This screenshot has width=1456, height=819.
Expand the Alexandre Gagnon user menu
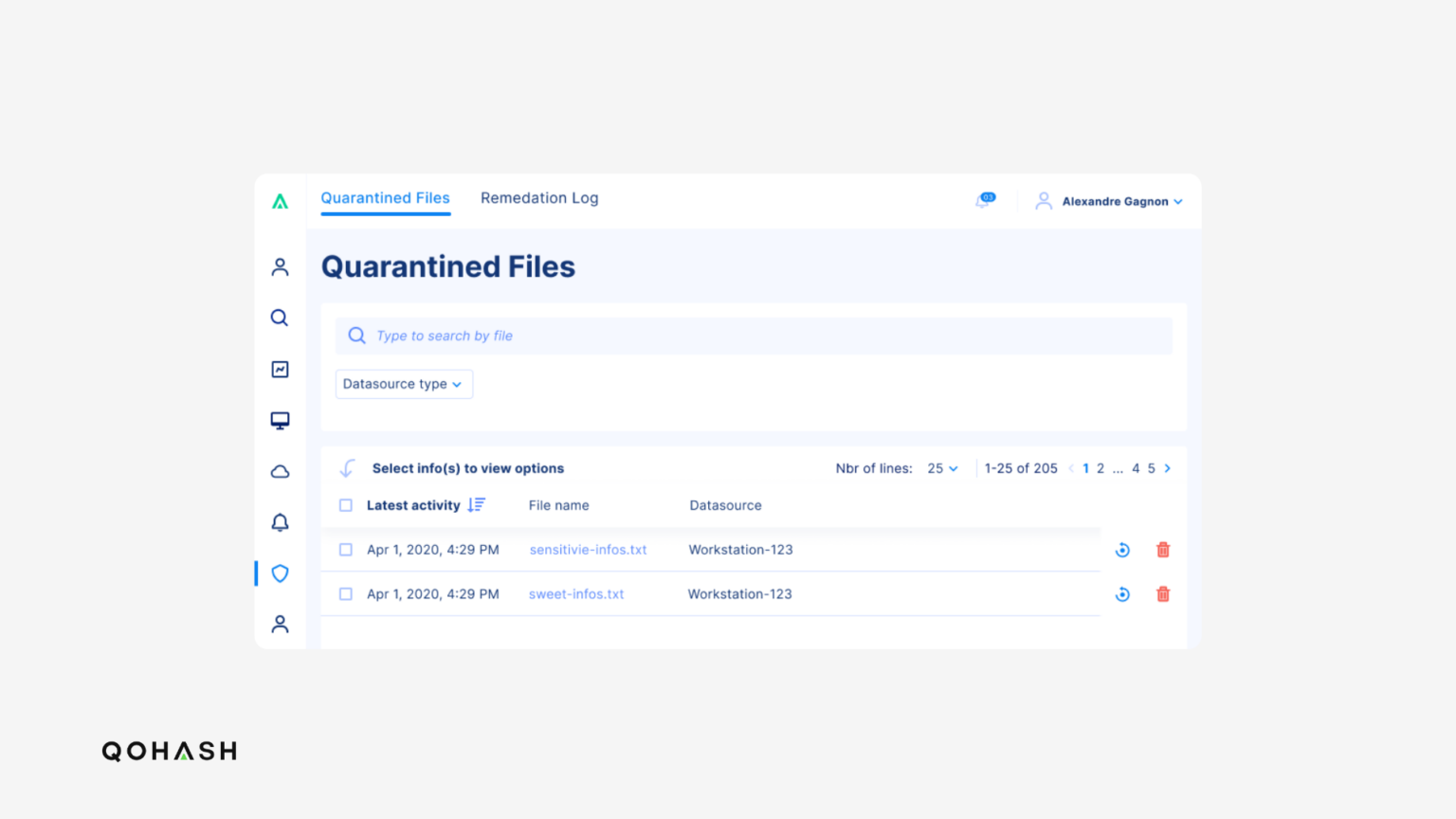pyautogui.click(x=1115, y=201)
